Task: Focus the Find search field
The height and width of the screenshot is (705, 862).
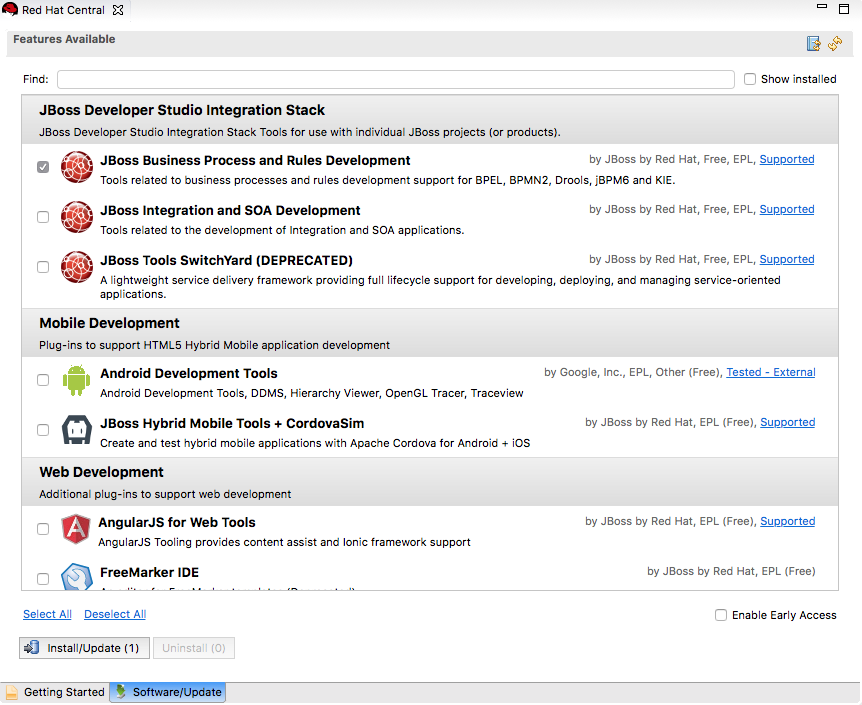Action: (396, 79)
